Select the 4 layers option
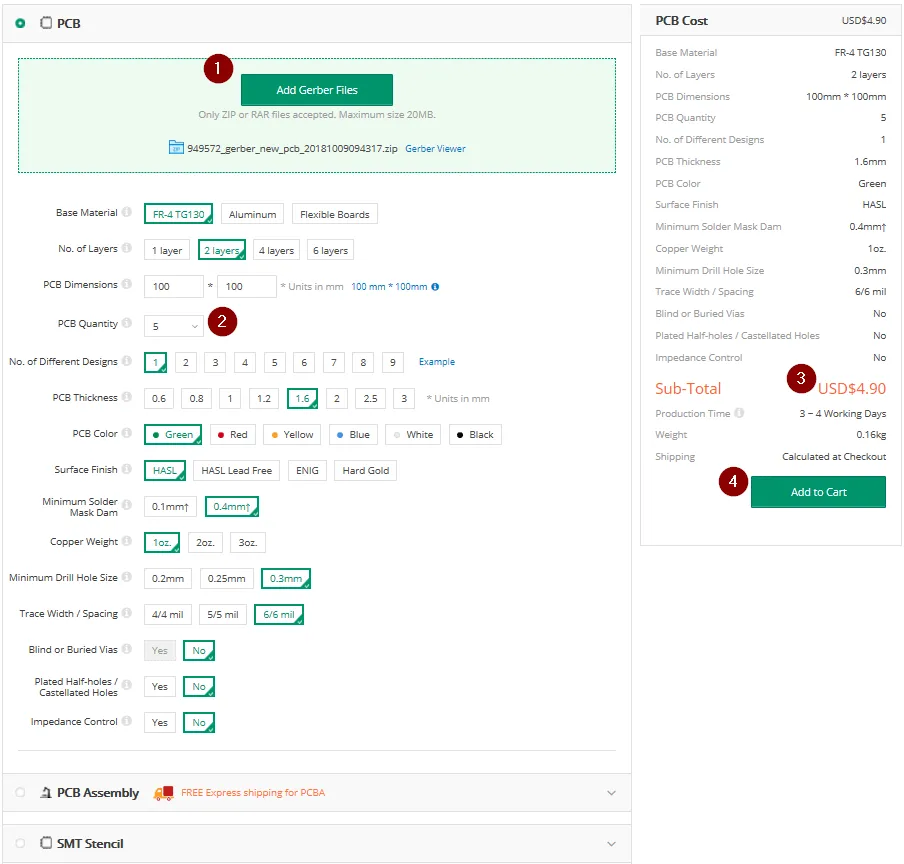Screen dimensions: 904x864 [x=276, y=250]
